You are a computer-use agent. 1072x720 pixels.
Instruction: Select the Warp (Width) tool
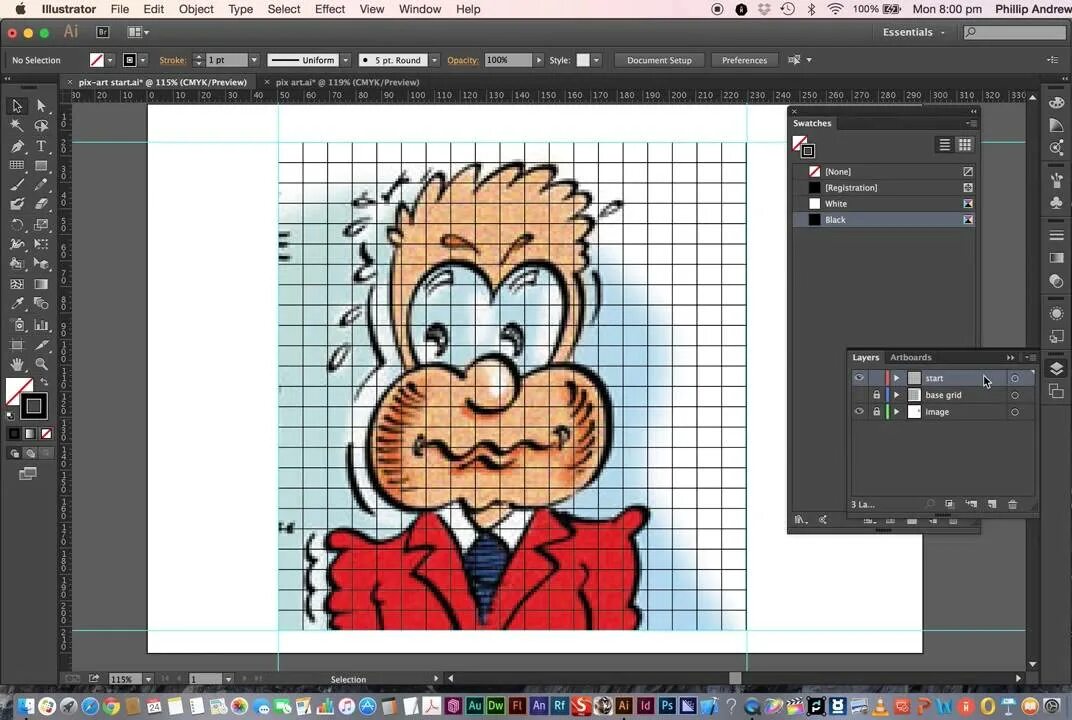click(17, 244)
